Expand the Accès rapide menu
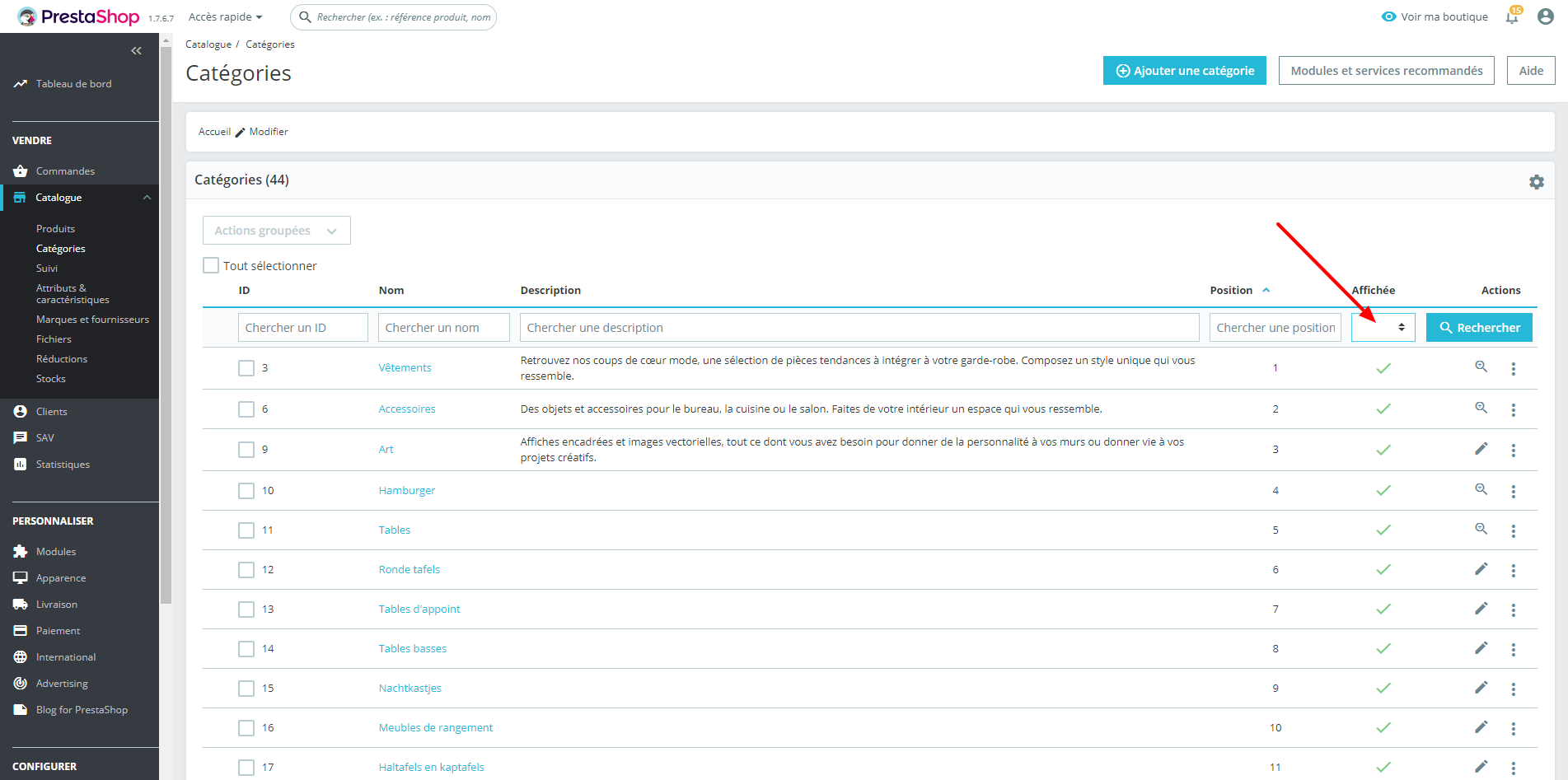1568x780 pixels. 225,16
